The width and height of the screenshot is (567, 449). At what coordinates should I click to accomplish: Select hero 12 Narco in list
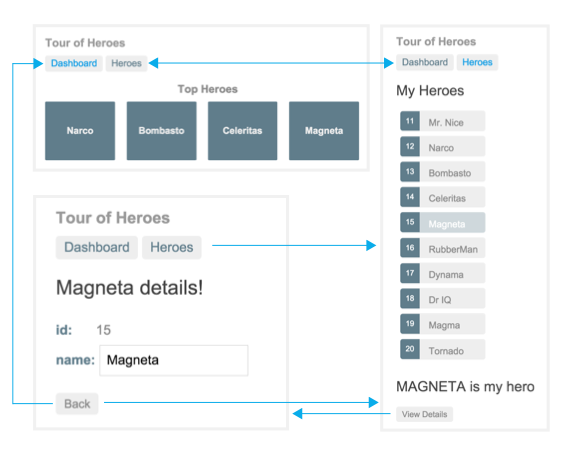(442, 146)
